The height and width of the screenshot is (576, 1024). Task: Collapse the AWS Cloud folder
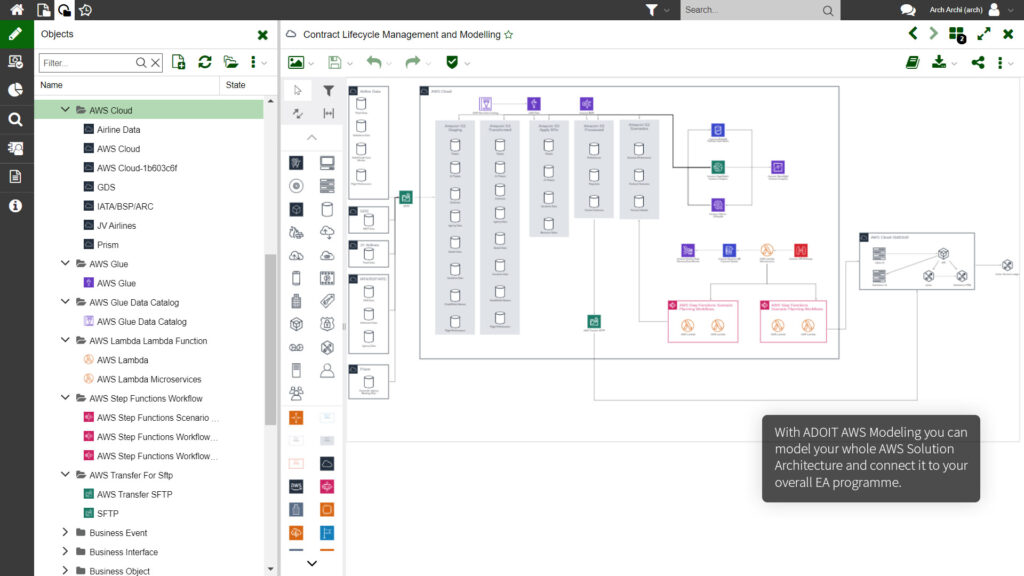(x=65, y=110)
